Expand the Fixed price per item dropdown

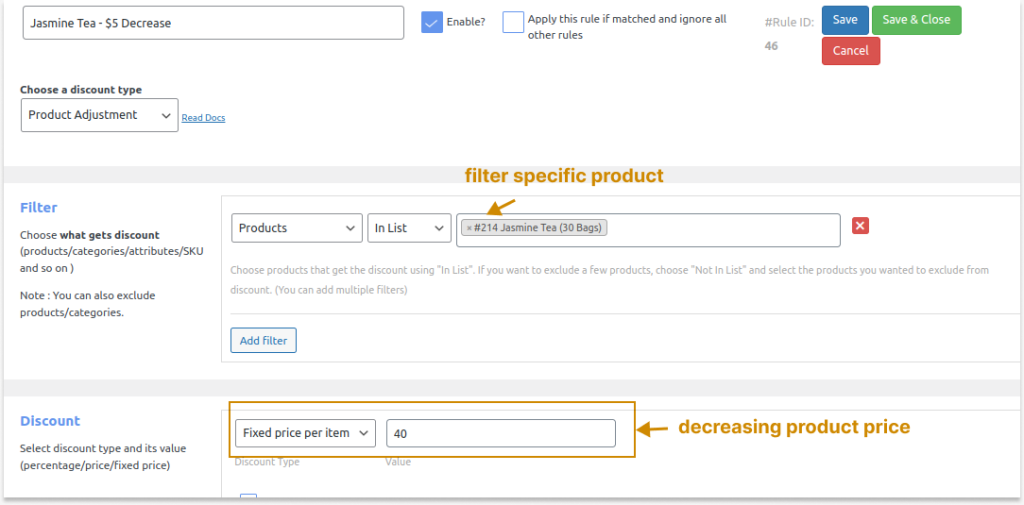point(306,433)
